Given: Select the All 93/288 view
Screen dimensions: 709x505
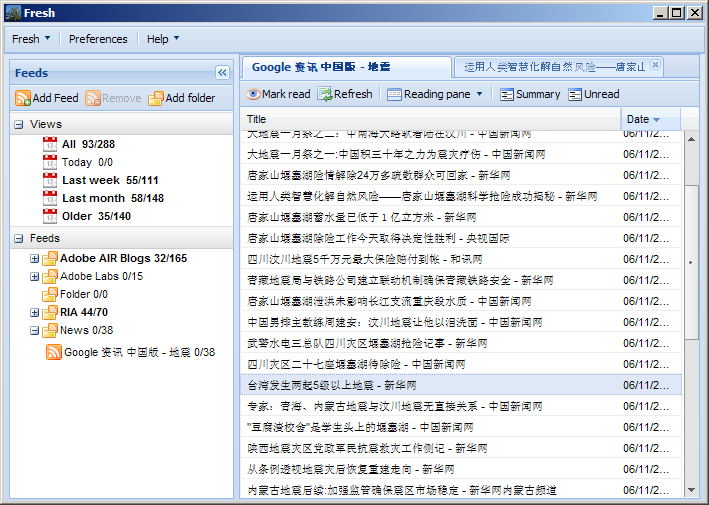Looking at the screenshot, I should coord(88,144).
